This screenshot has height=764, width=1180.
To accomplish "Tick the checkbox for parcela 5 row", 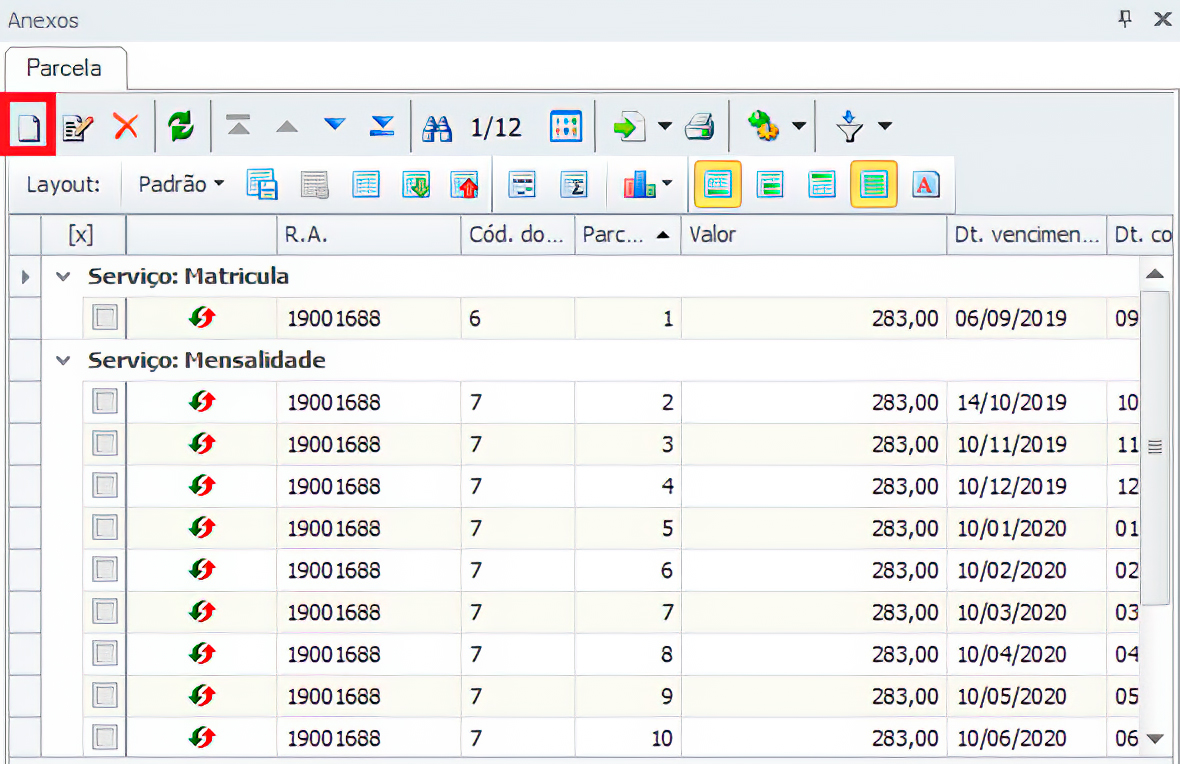I will 105,528.
